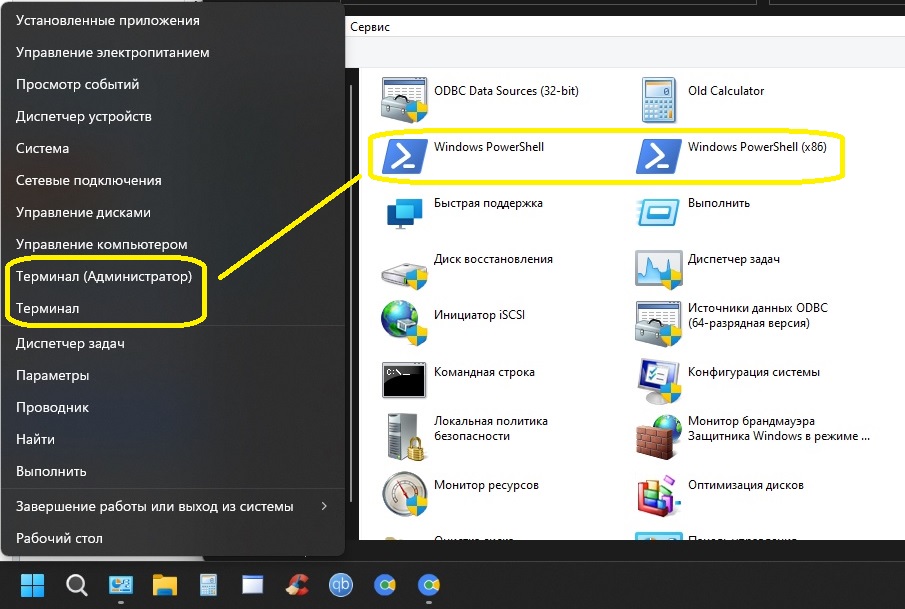Select the Инициатор iSCSI icon
This screenshot has width=905, height=609.
click(x=404, y=323)
